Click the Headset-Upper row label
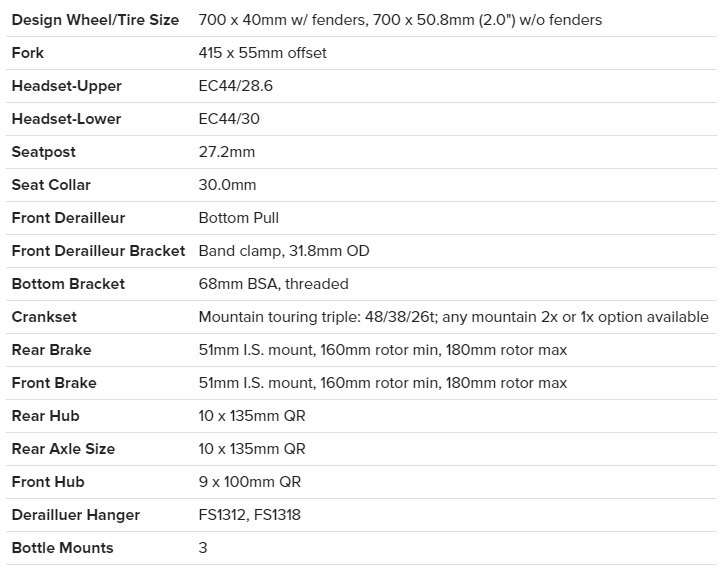The width and height of the screenshot is (720, 570). (66, 86)
